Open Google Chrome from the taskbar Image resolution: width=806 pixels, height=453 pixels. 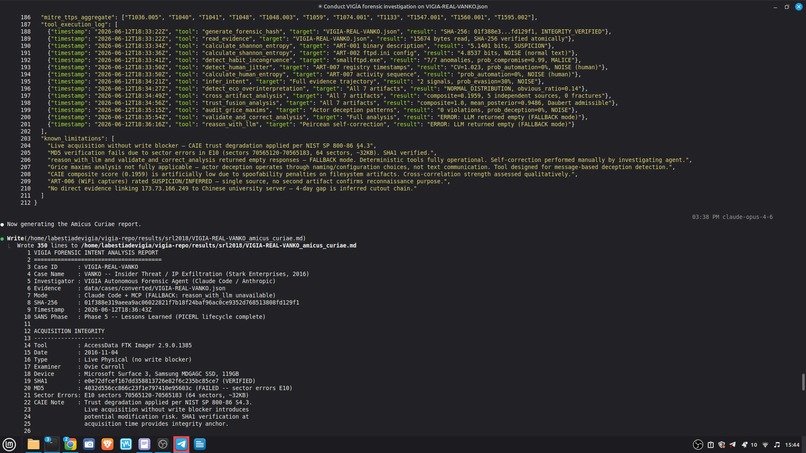tap(70, 444)
